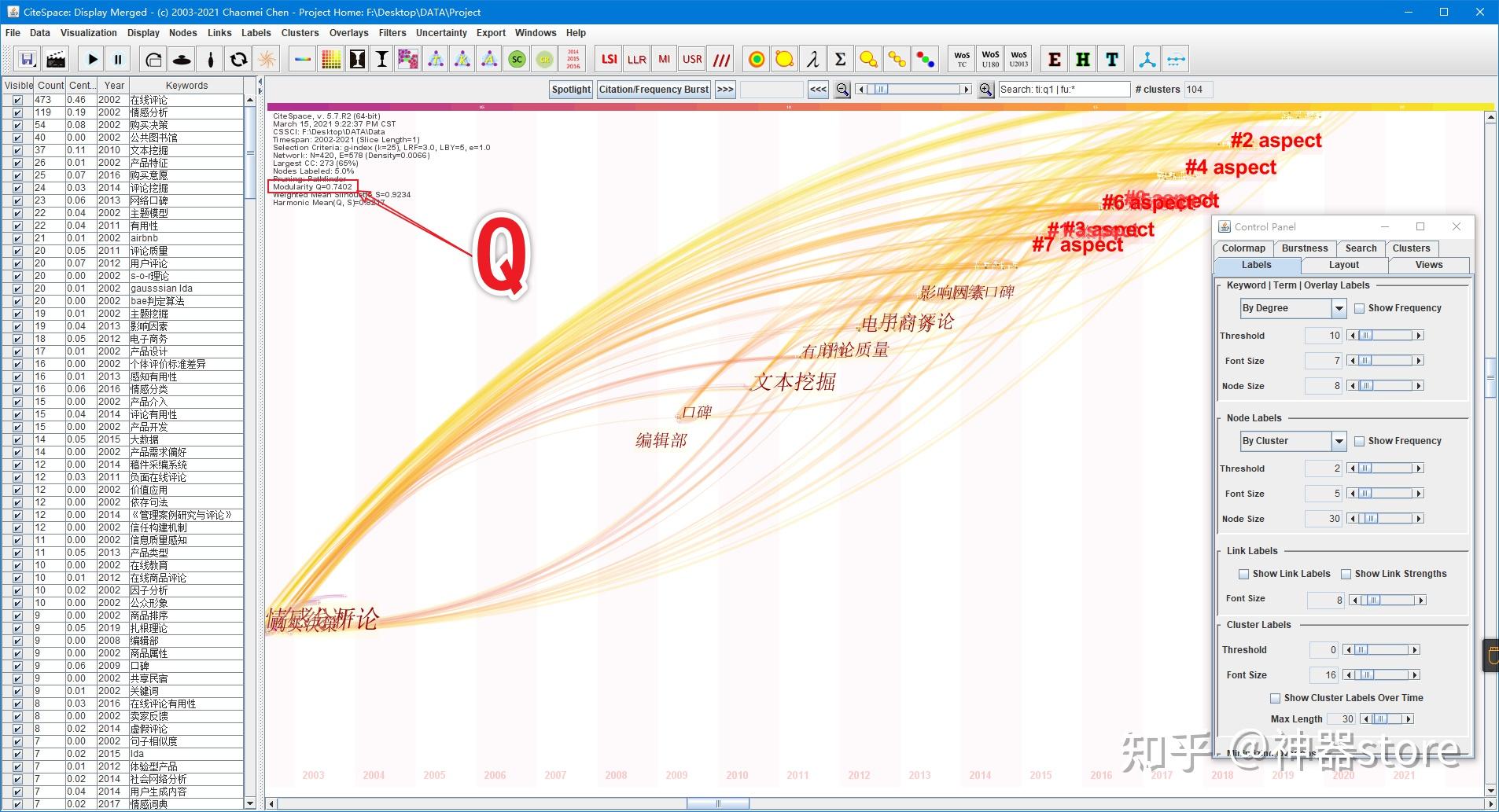Image resolution: width=1499 pixels, height=812 pixels.
Task: Toggle Show Cluster Labels Over Time checkbox
Action: pos(1275,698)
